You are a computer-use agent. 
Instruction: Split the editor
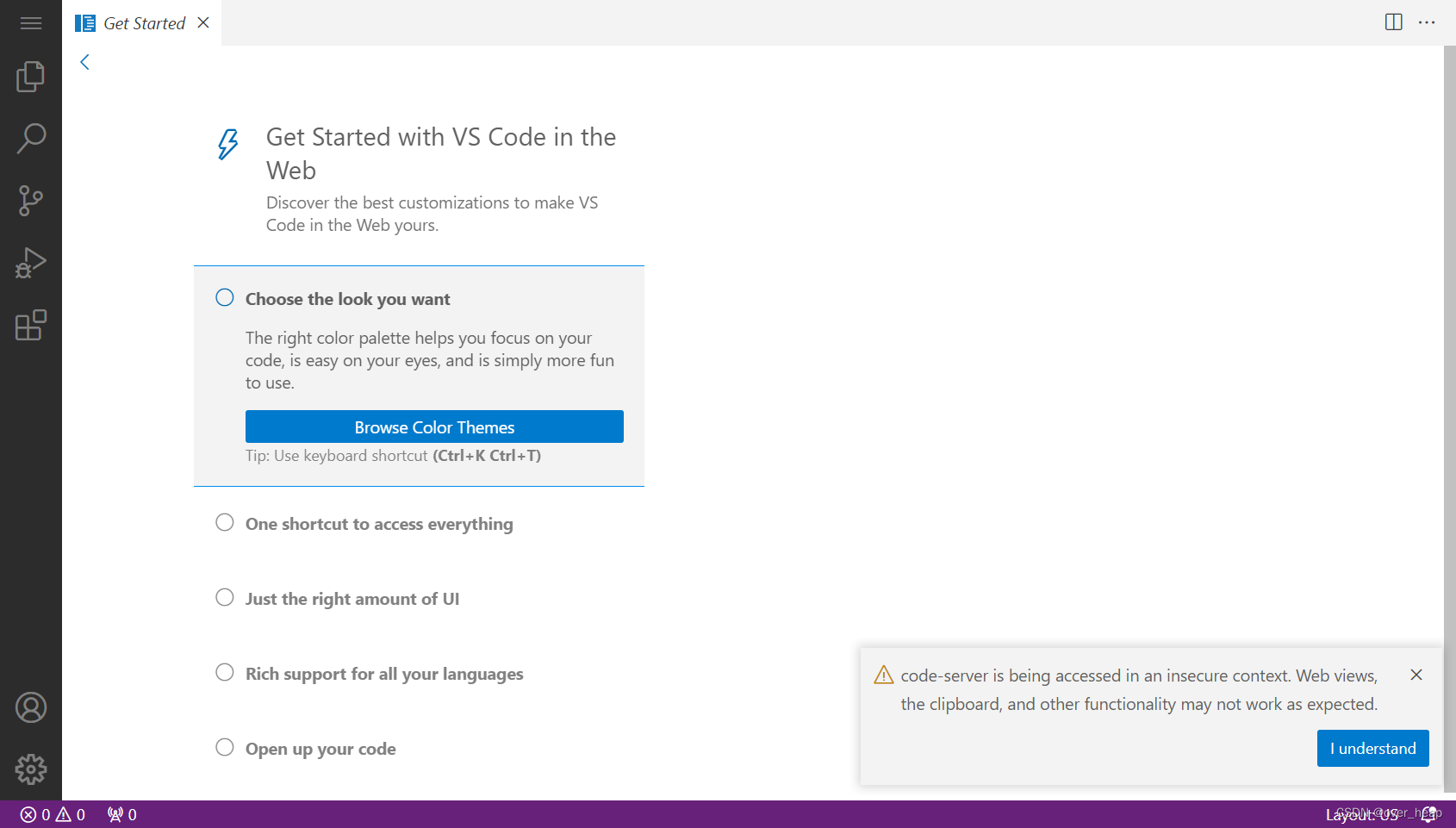click(1392, 22)
